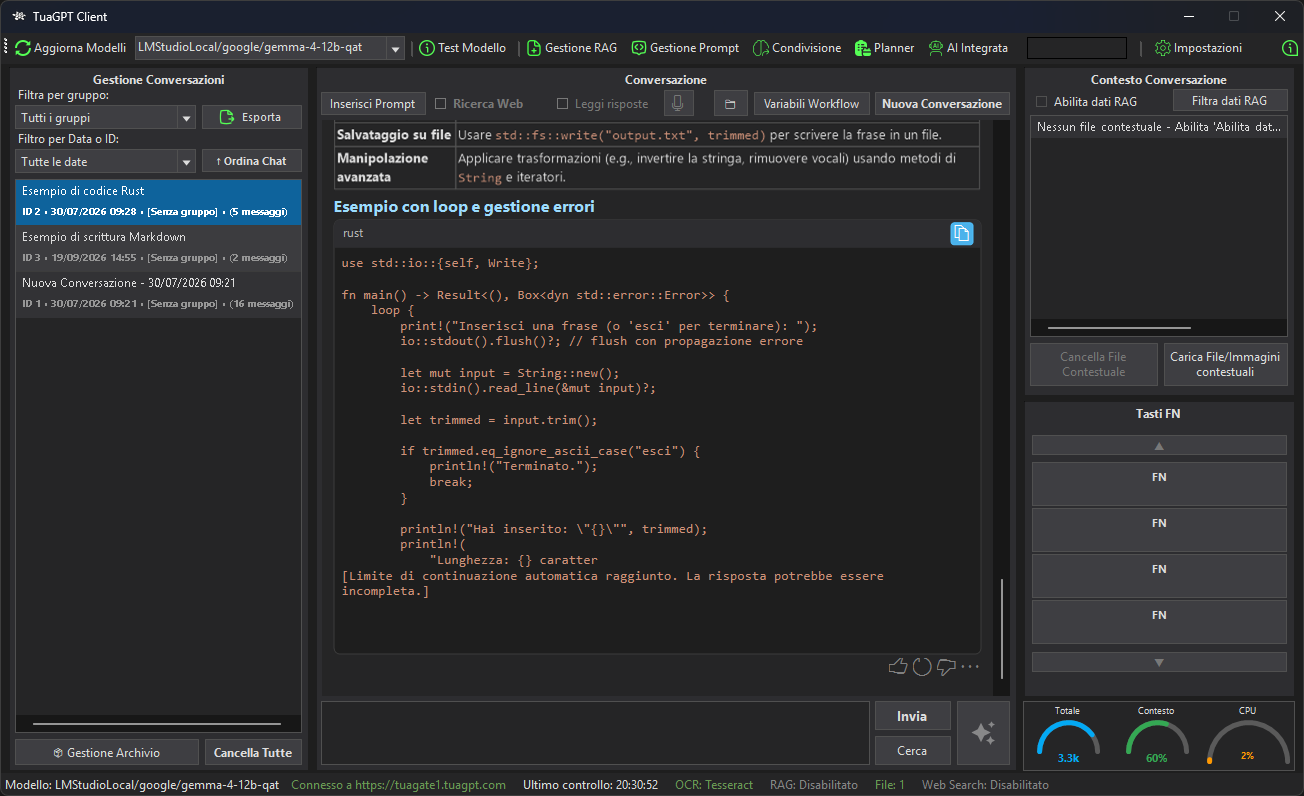Screen dimensions: 1304x796
Task: Open Gestione Prompt
Action: pyautogui.click(x=685, y=48)
